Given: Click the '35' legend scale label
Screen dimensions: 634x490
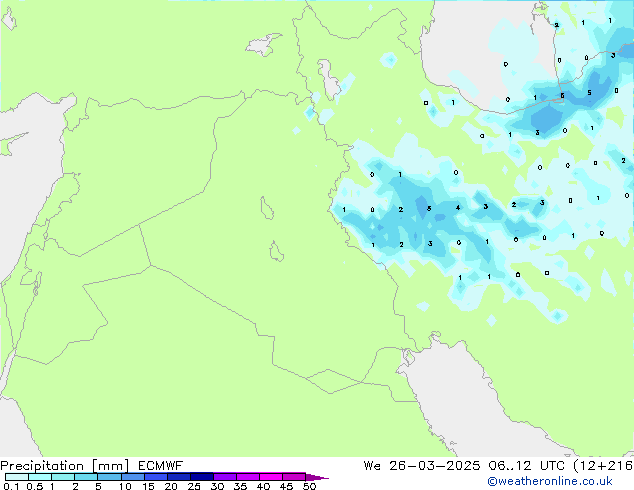Looking at the screenshot, I should click(240, 486).
